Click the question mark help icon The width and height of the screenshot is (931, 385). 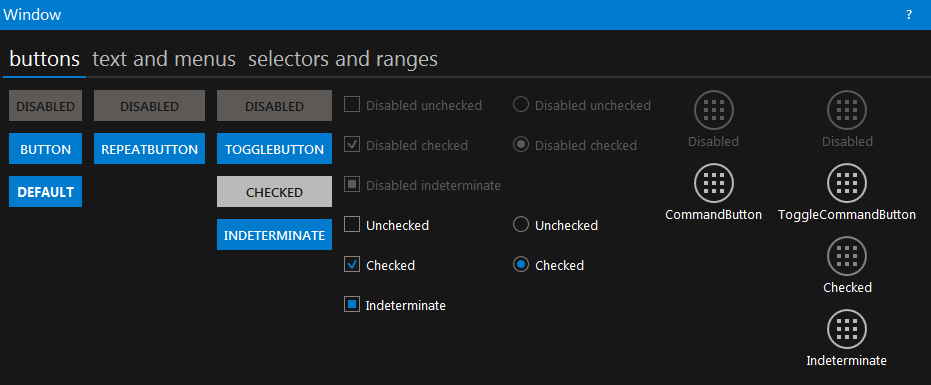(908, 15)
